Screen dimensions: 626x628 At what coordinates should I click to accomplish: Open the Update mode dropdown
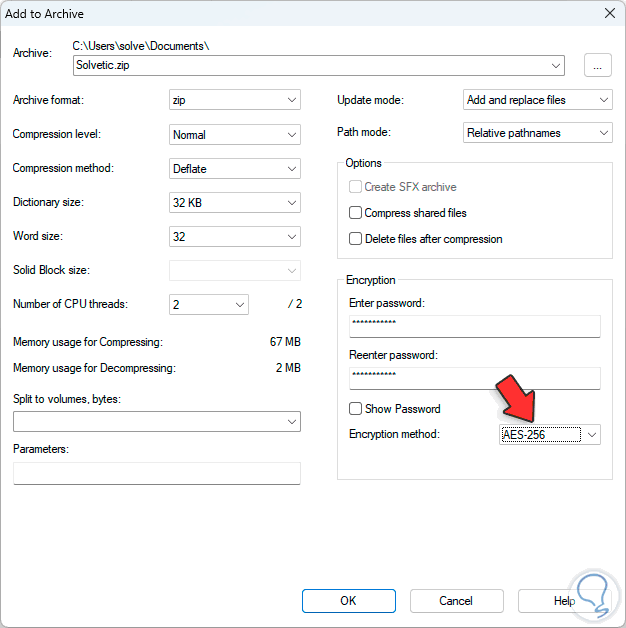coord(538,100)
